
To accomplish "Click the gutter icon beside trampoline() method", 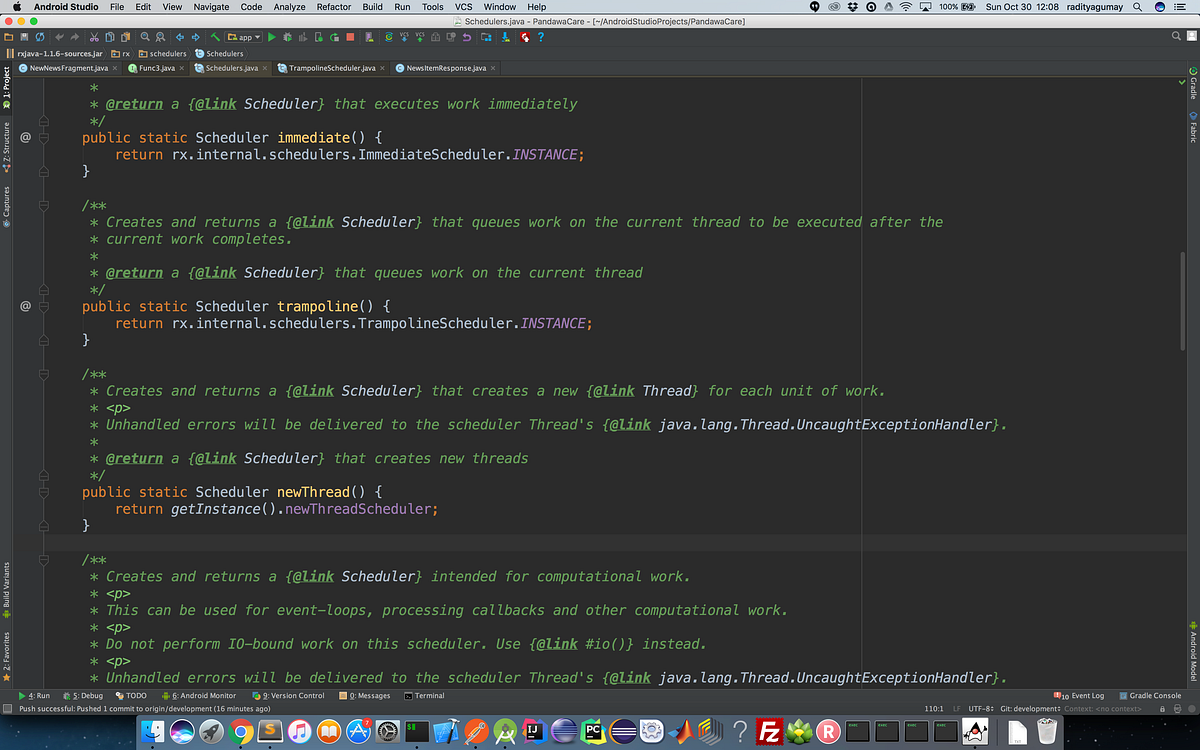I will [26, 306].
